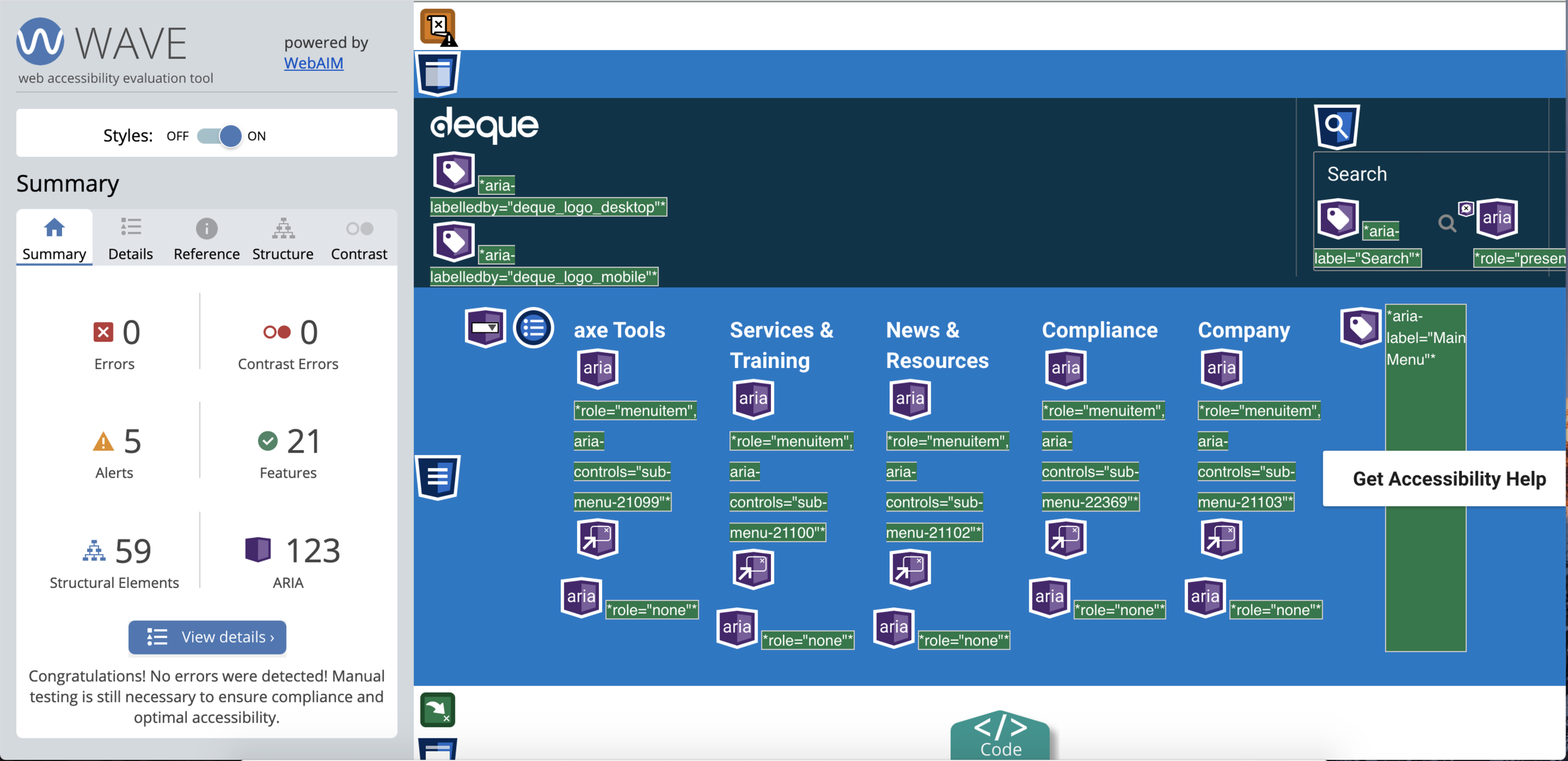Expand the Company menu item
The height and width of the screenshot is (761, 1568).
[x=1243, y=330]
